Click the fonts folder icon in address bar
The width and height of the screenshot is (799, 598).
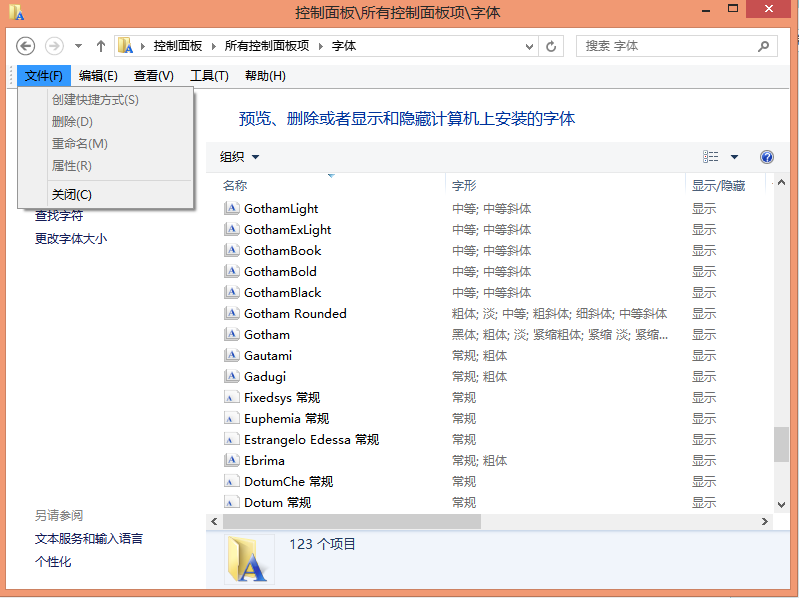click(125, 46)
